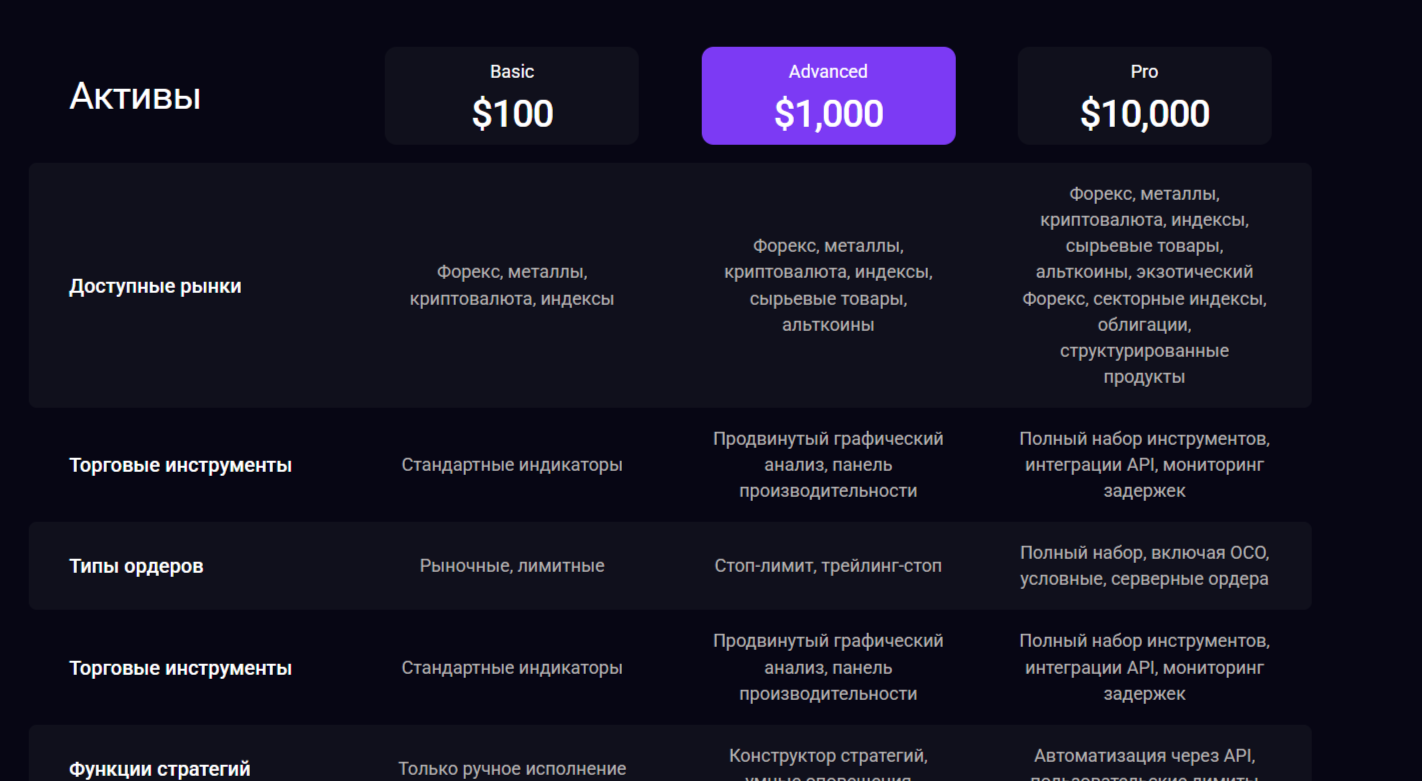Click the "Полный набор, включая OCO" cell
The image size is (1422, 781).
coord(1144,566)
